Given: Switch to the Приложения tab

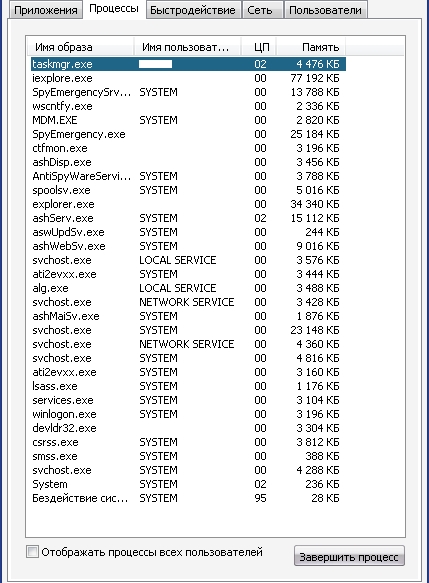Looking at the screenshot, I should click(45, 10).
